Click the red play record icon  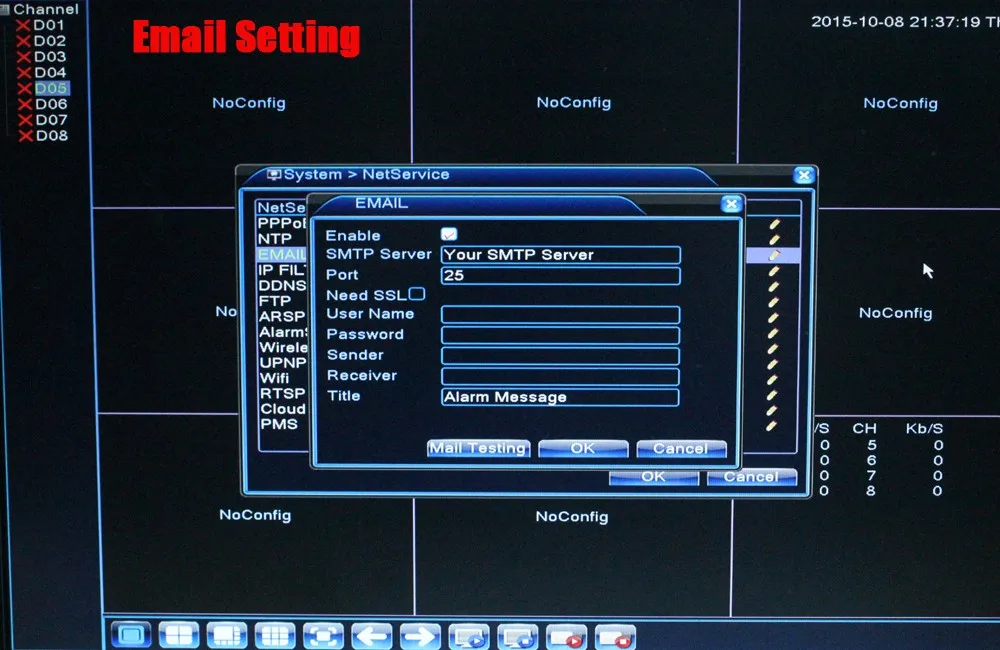[566, 636]
